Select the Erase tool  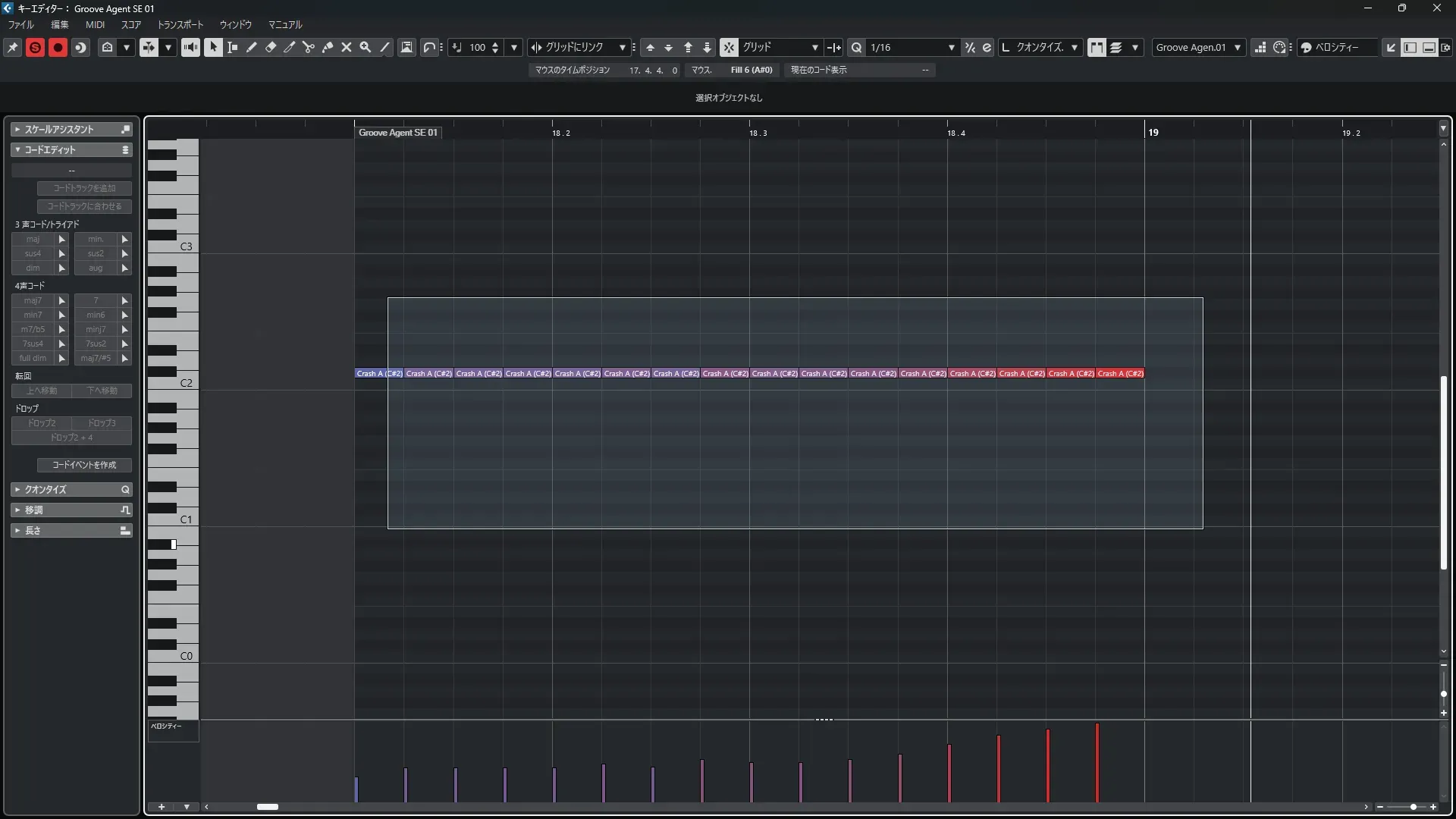(x=270, y=47)
